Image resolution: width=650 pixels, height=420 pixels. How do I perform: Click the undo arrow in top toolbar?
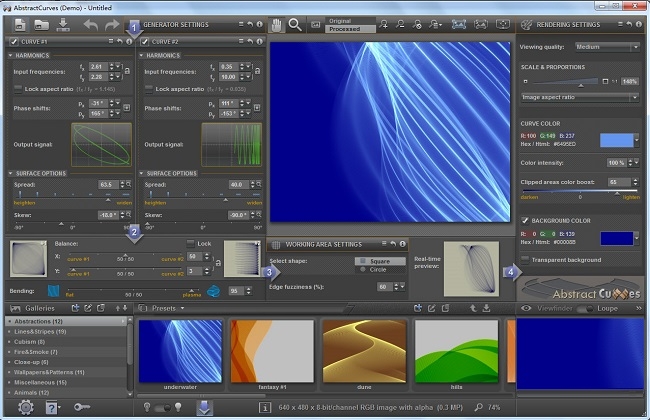(91, 25)
